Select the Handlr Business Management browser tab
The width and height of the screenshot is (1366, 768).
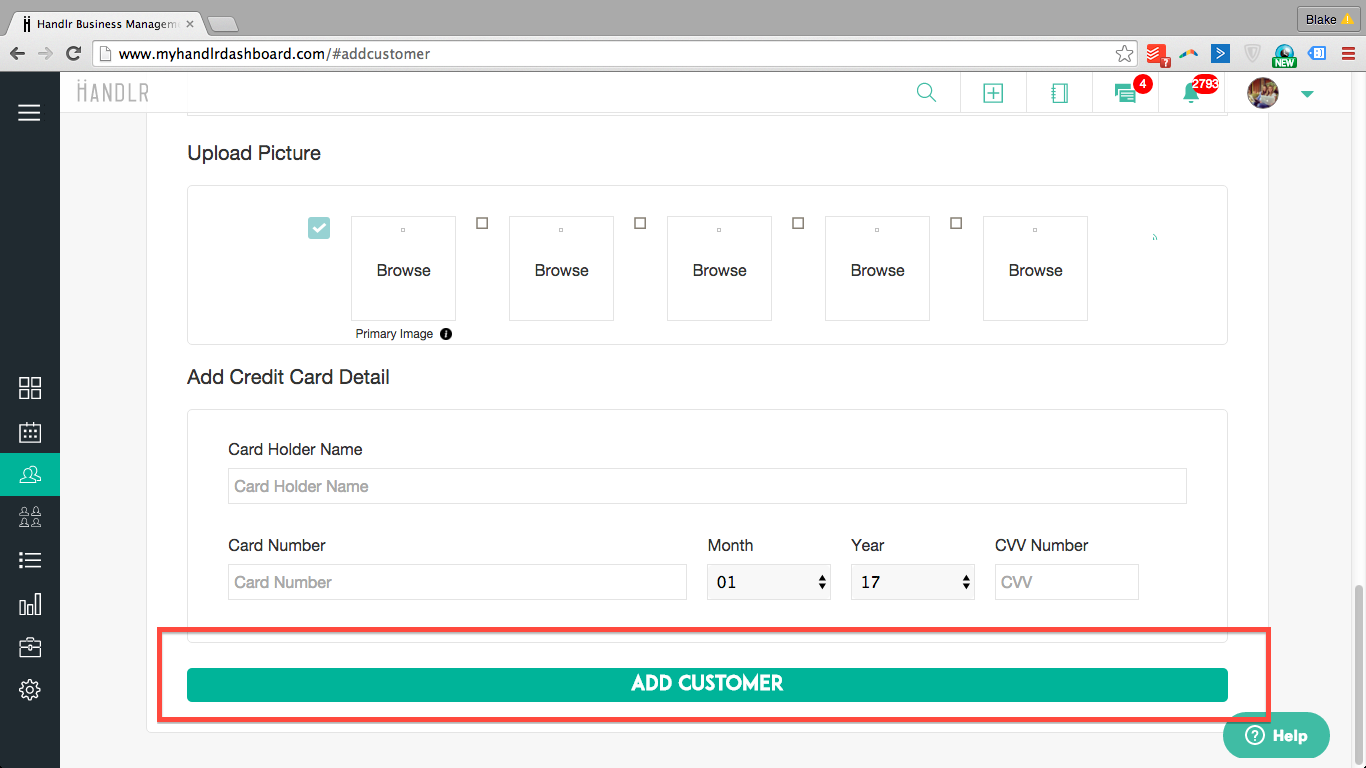click(107, 23)
